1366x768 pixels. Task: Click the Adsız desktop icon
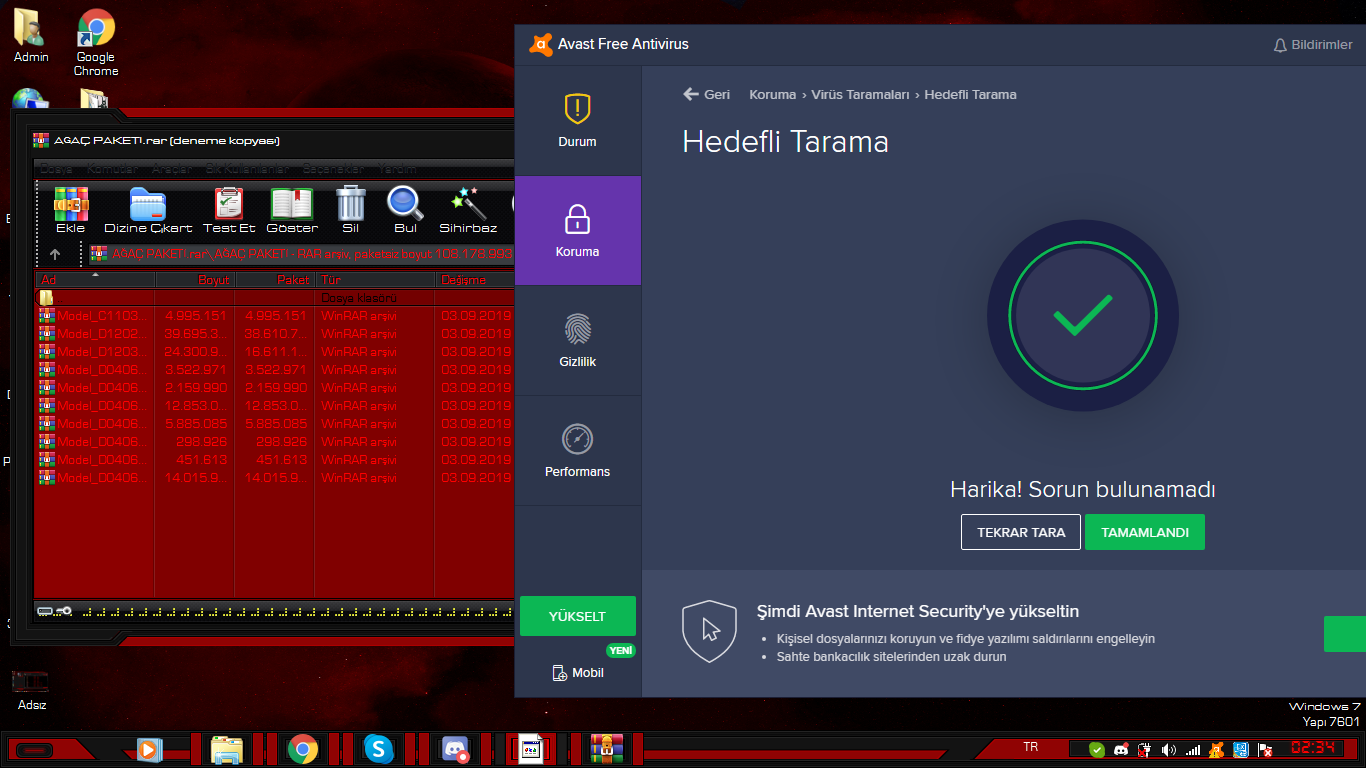click(31, 689)
